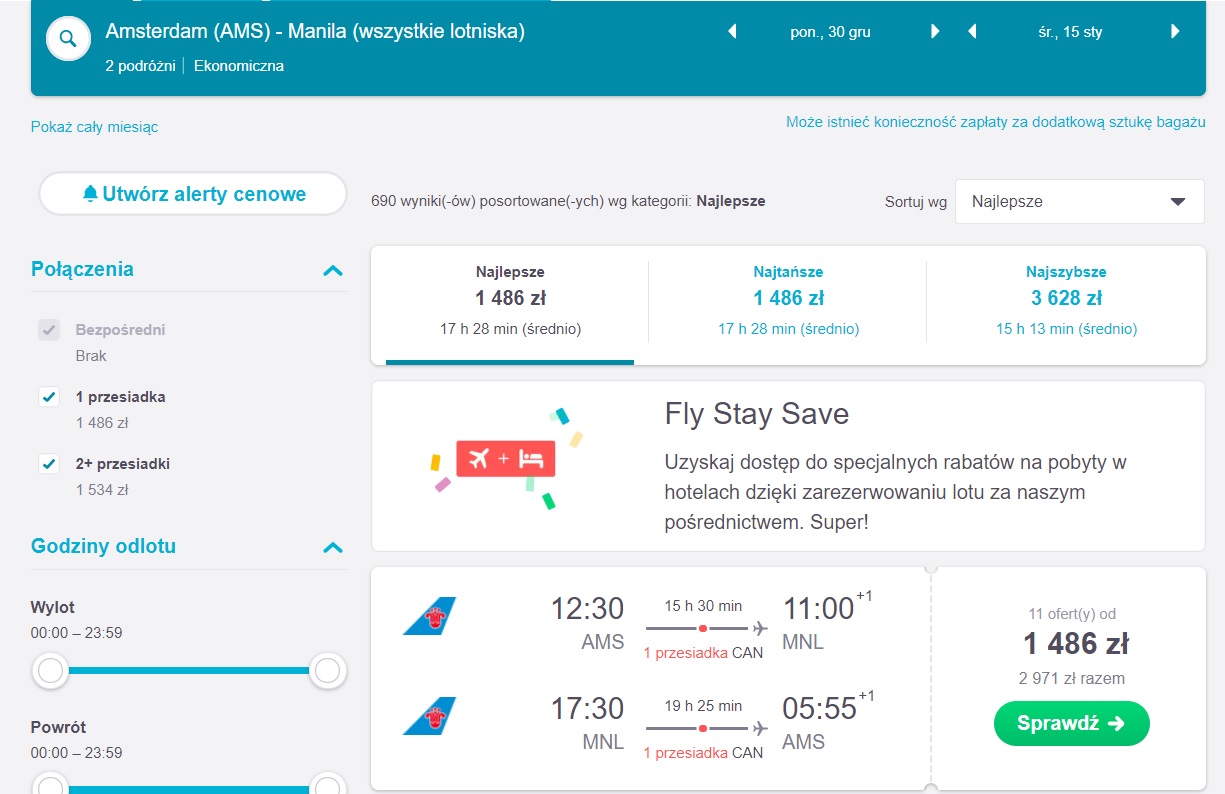Click China Southern logo on outbound flight
1225x794 pixels.
pyautogui.click(x=429, y=616)
